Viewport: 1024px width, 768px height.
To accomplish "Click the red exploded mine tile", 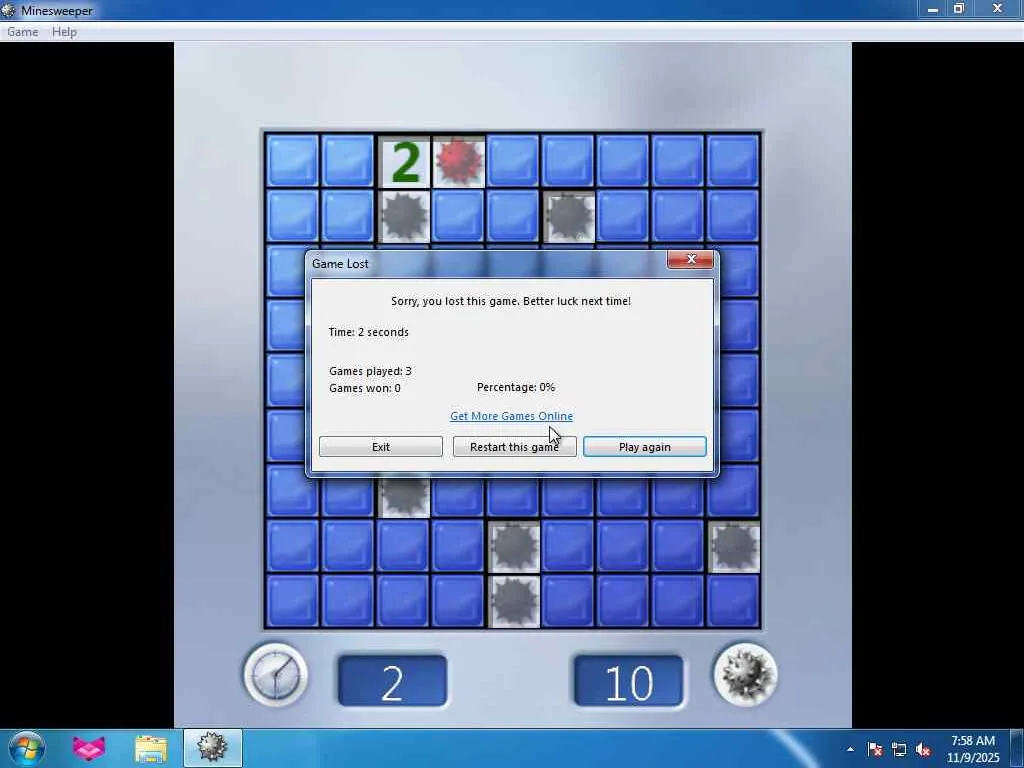I will click(458, 161).
